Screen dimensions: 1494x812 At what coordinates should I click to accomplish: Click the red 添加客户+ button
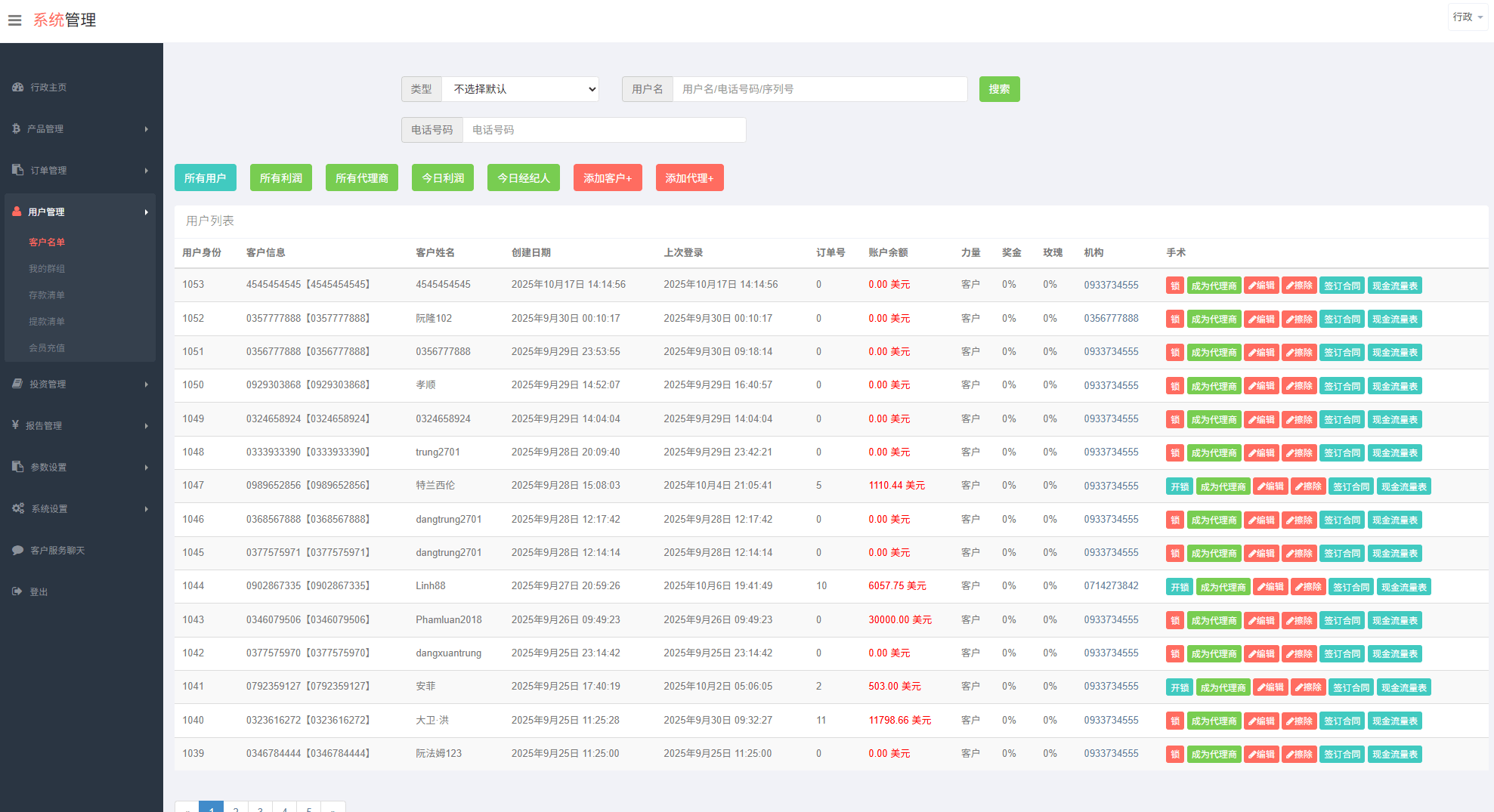coord(607,178)
